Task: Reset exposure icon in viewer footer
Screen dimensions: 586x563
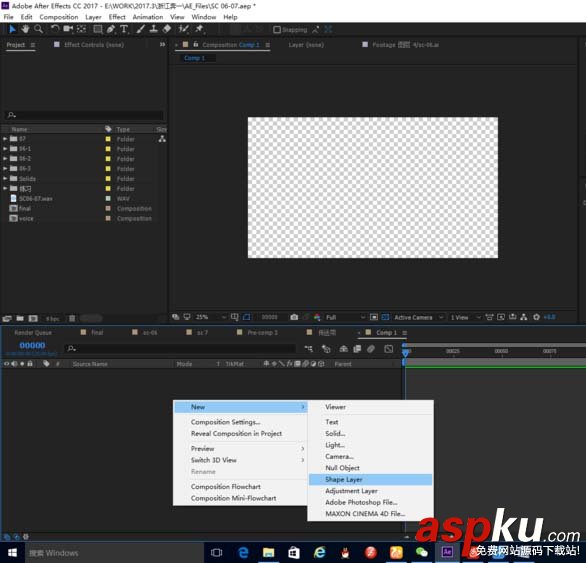Action: pos(536,317)
